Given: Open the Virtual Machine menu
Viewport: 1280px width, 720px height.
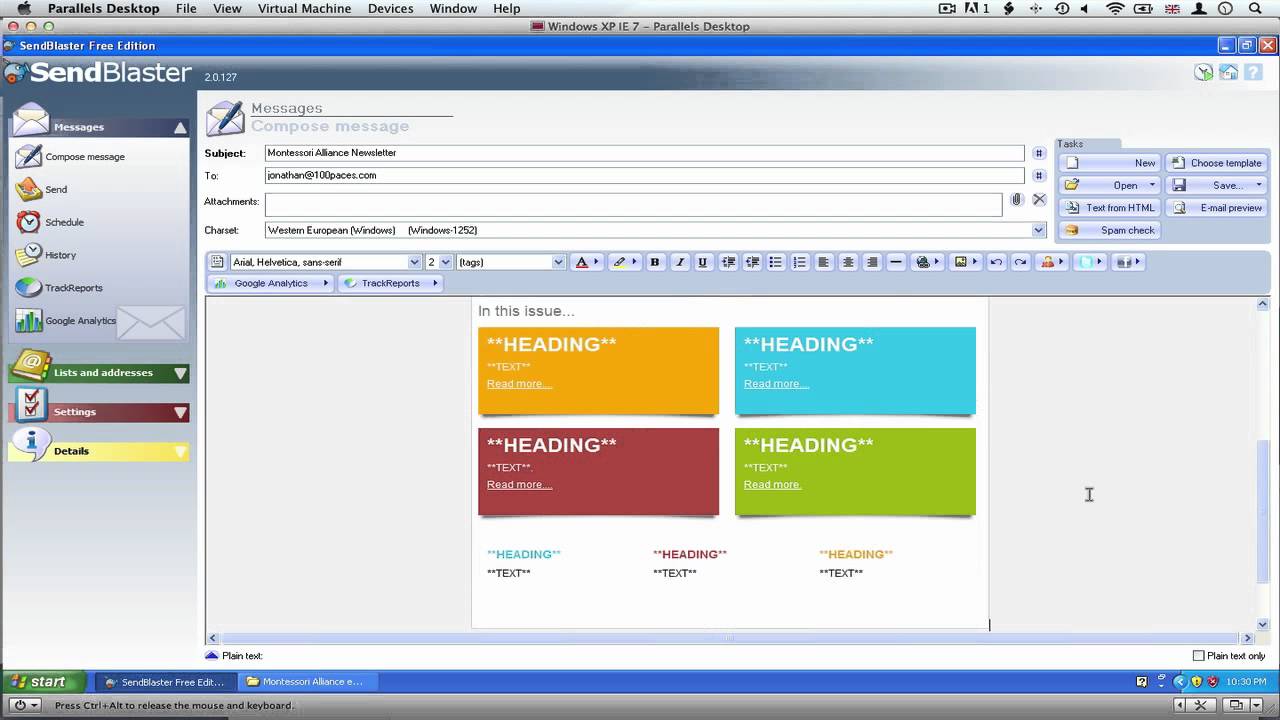Looking at the screenshot, I should tap(304, 8).
